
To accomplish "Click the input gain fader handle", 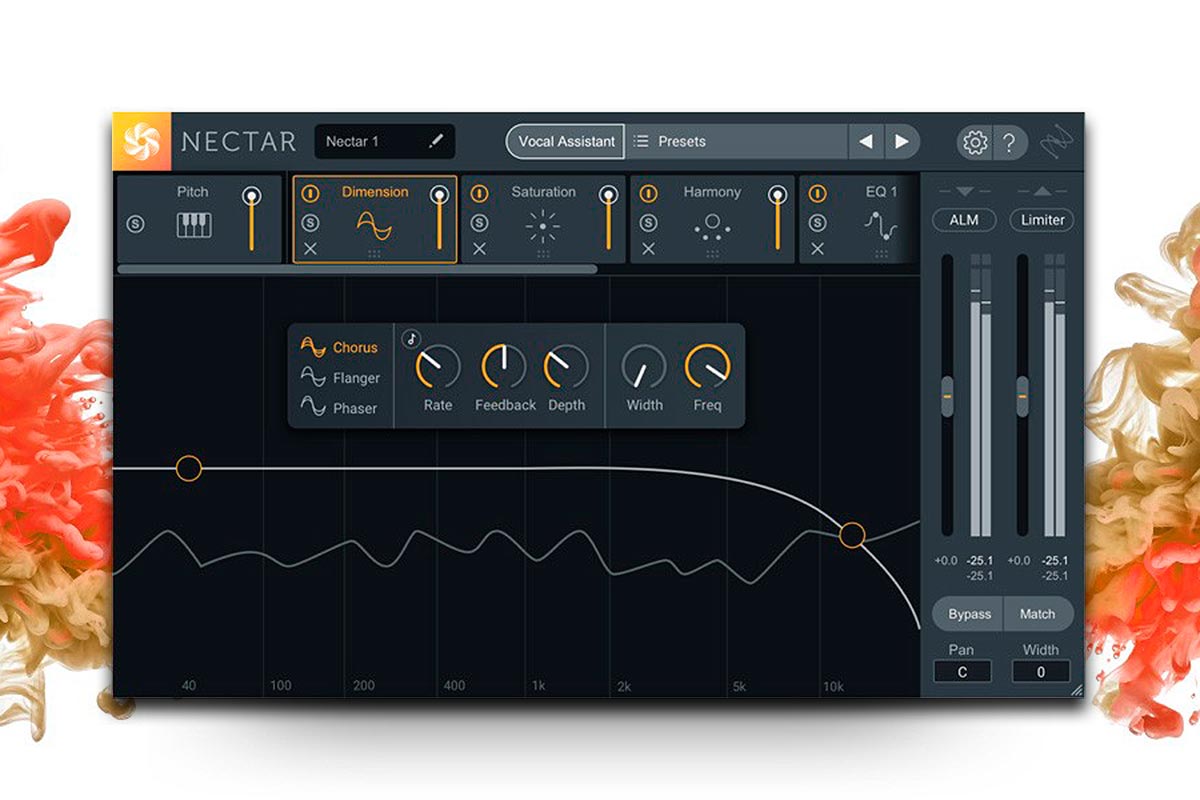I will 947,397.
